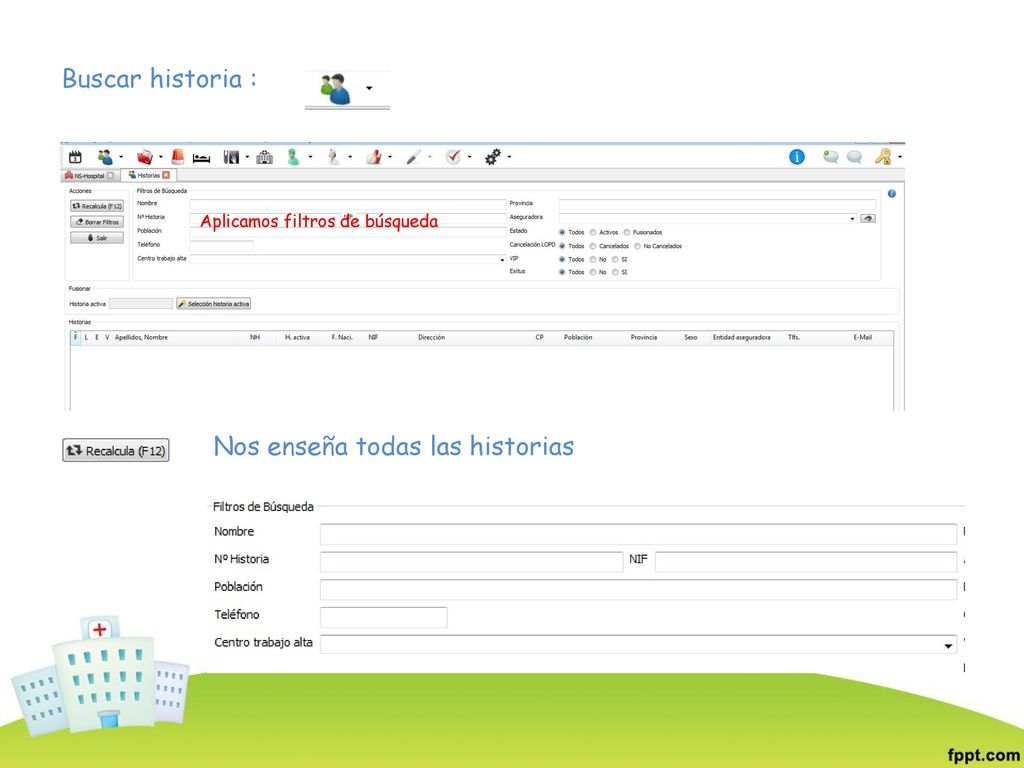The height and width of the screenshot is (768, 1024).
Task: Click the red and white hand icon
Action: point(374,157)
